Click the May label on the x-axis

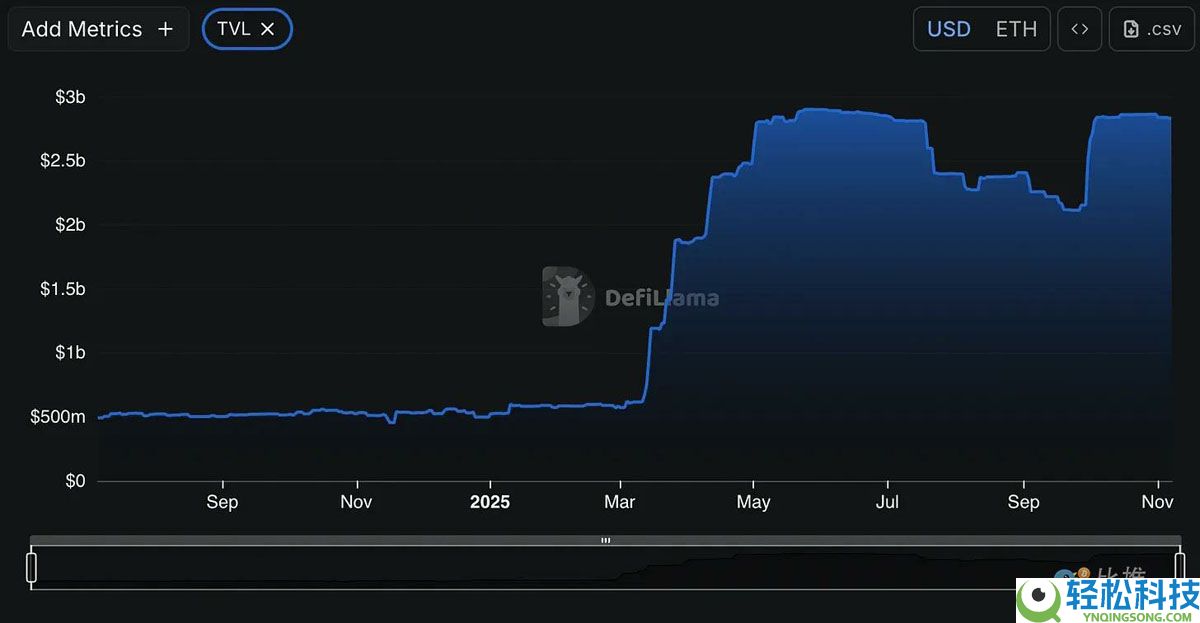[x=753, y=502]
